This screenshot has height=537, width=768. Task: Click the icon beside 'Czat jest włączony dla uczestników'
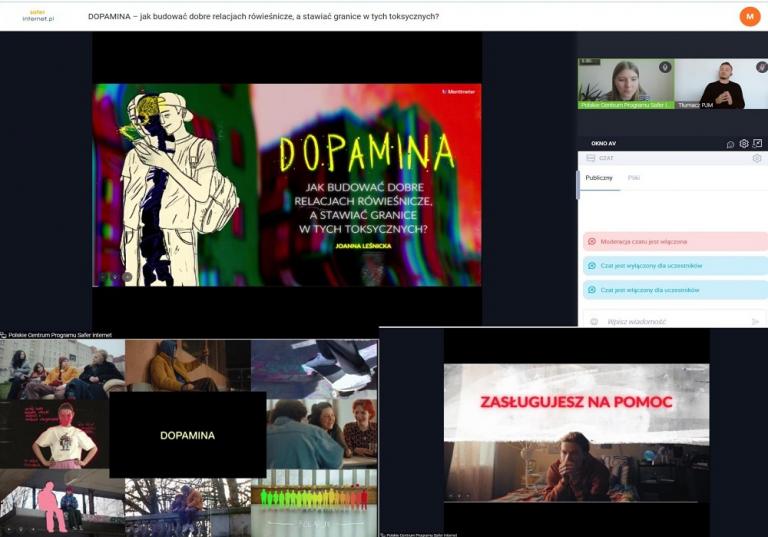pyautogui.click(x=592, y=290)
